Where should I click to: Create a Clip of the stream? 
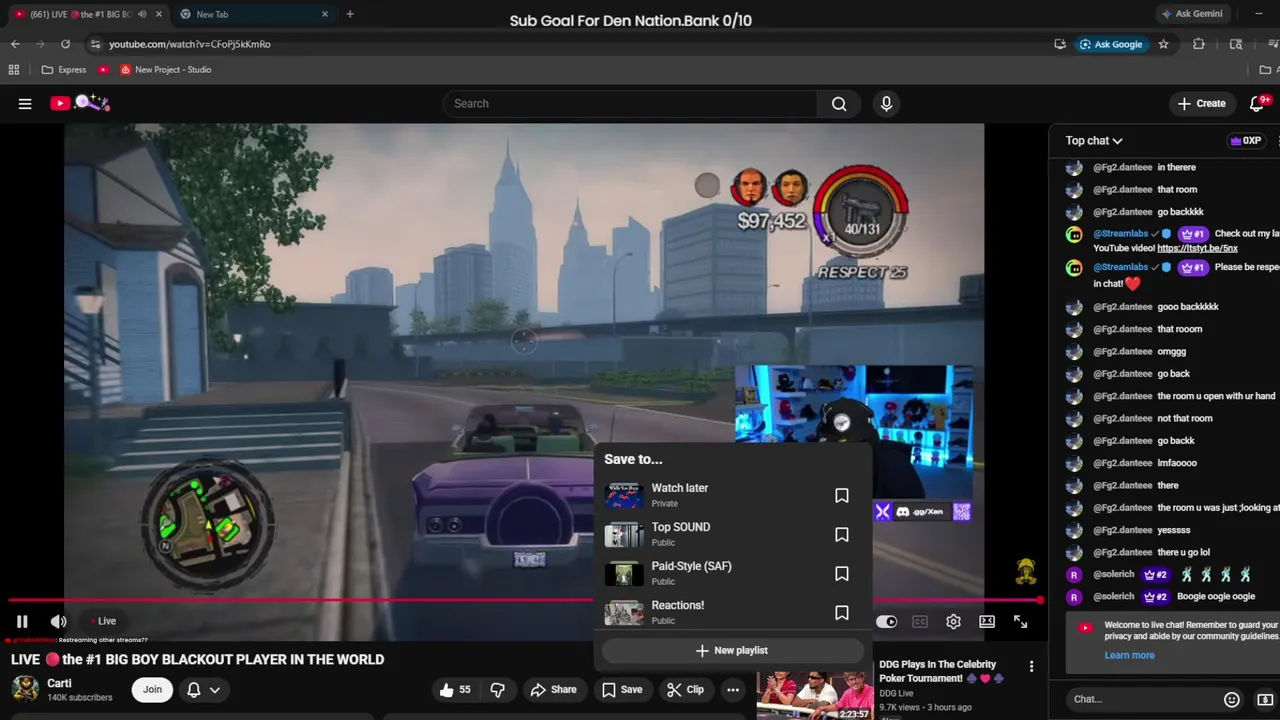[x=685, y=689]
